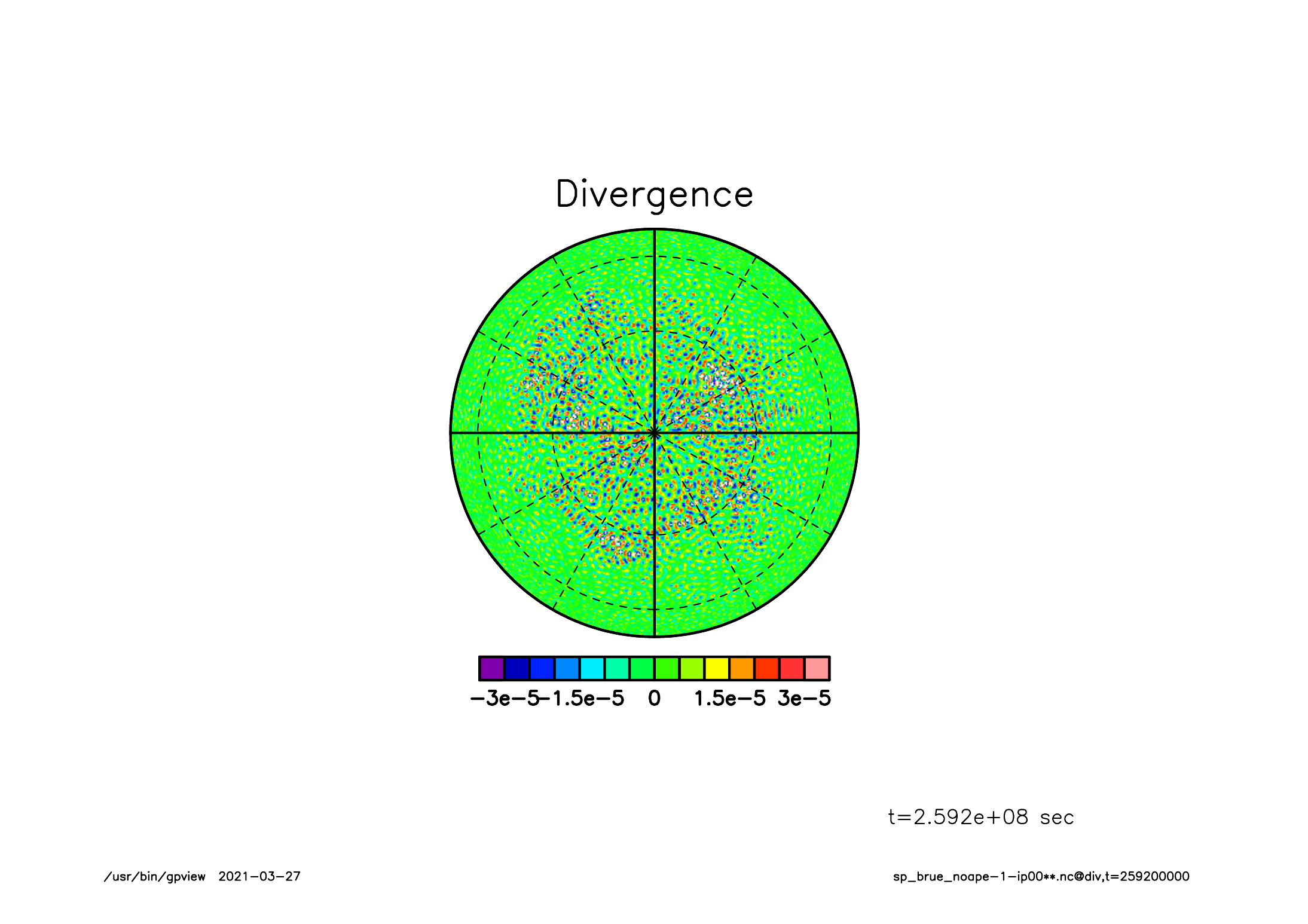Click the yellow colorbar swatch
1308x924 pixels.
[717, 668]
